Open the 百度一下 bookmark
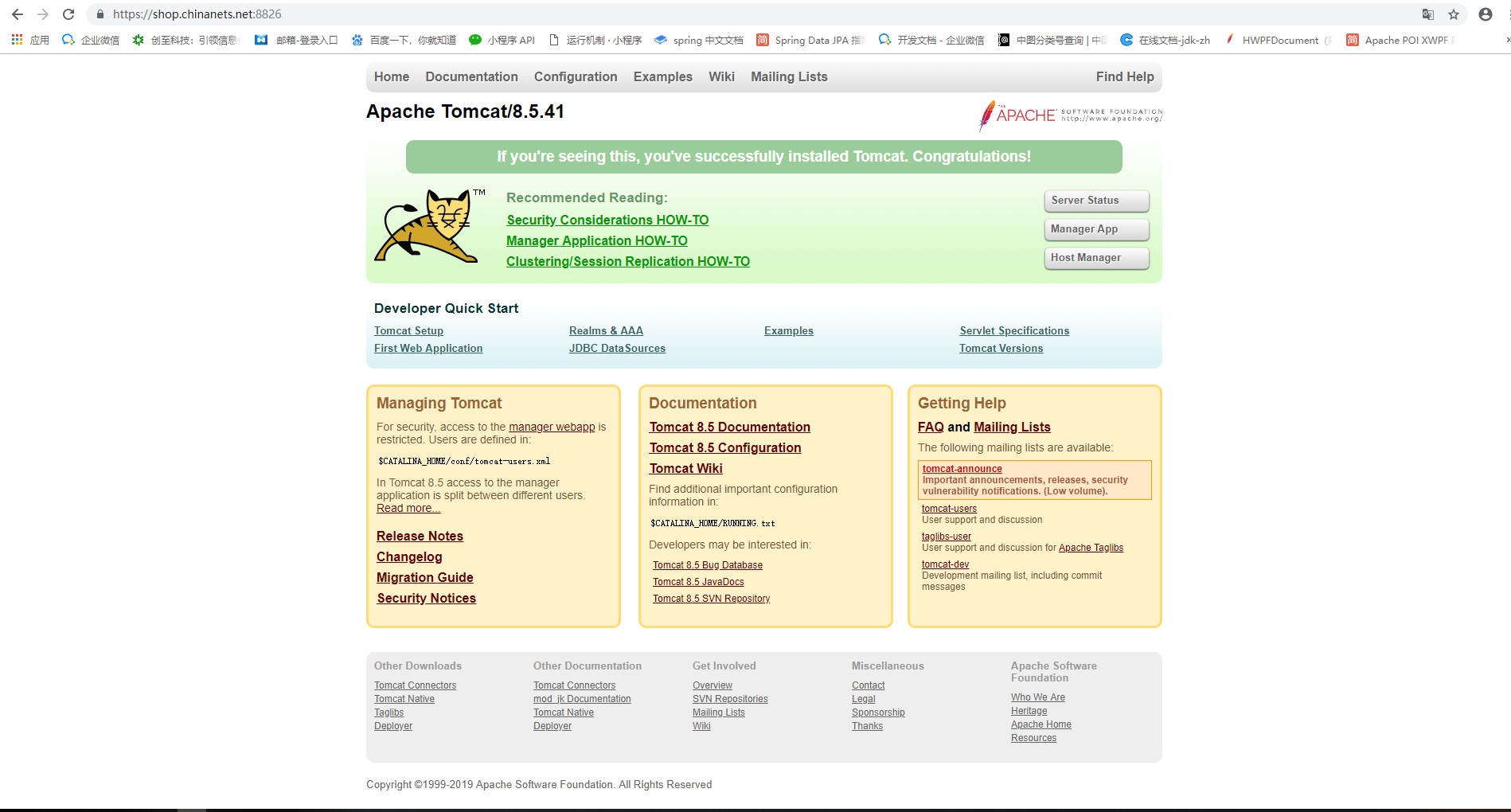1511x812 pixels. pos(404,40)
